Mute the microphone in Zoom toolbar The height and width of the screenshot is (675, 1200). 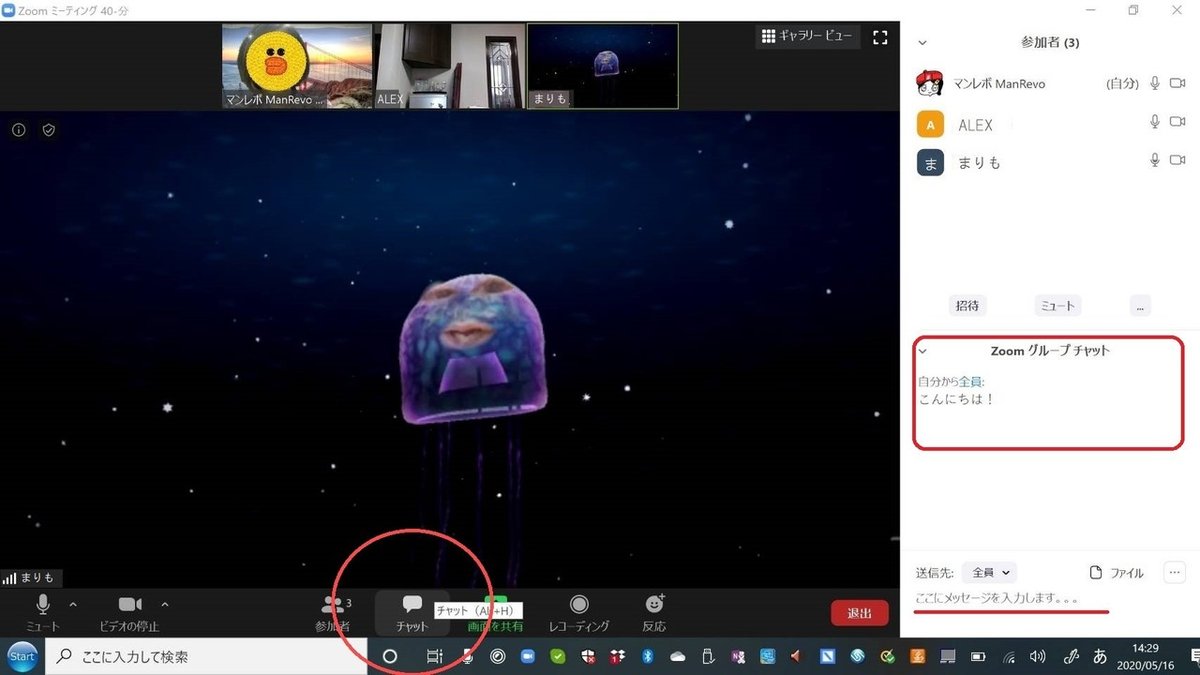coord(43,611)
